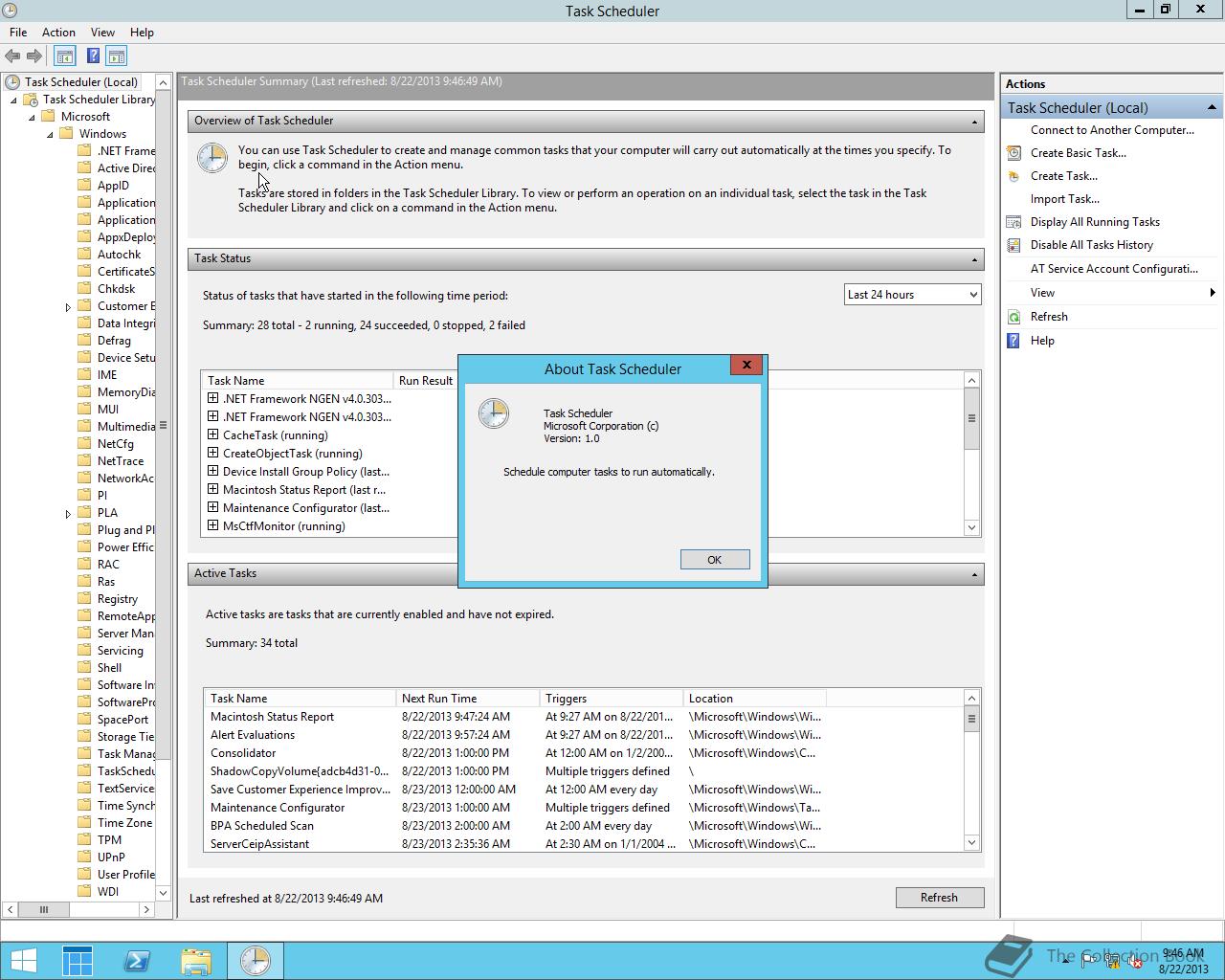Expand the CreateObjectTask (running) row
Image resolution: width=1225 pixels, height=980 pixels.
(213, 454)
